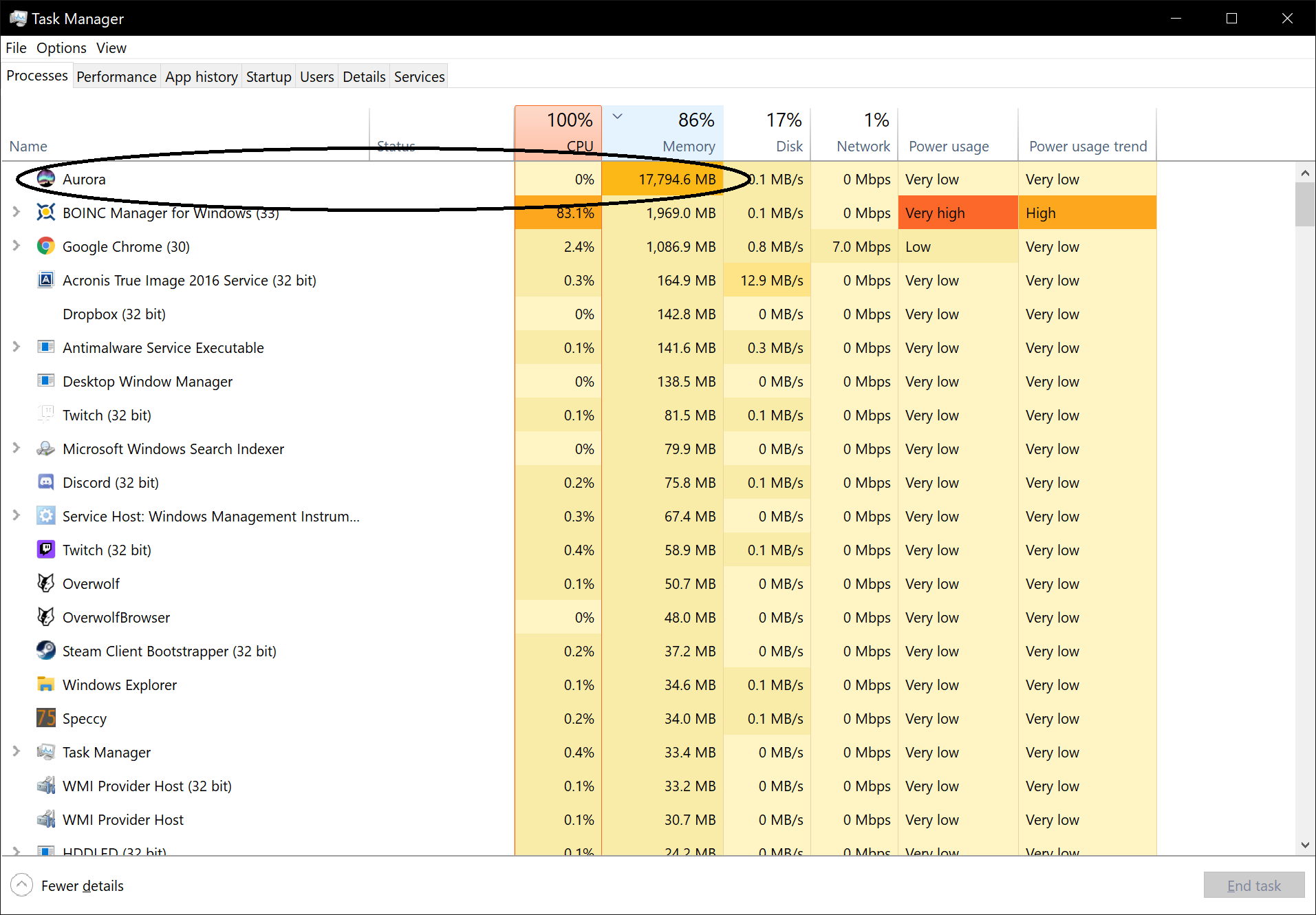Sort by Power usage trend column

[1088, 133]
